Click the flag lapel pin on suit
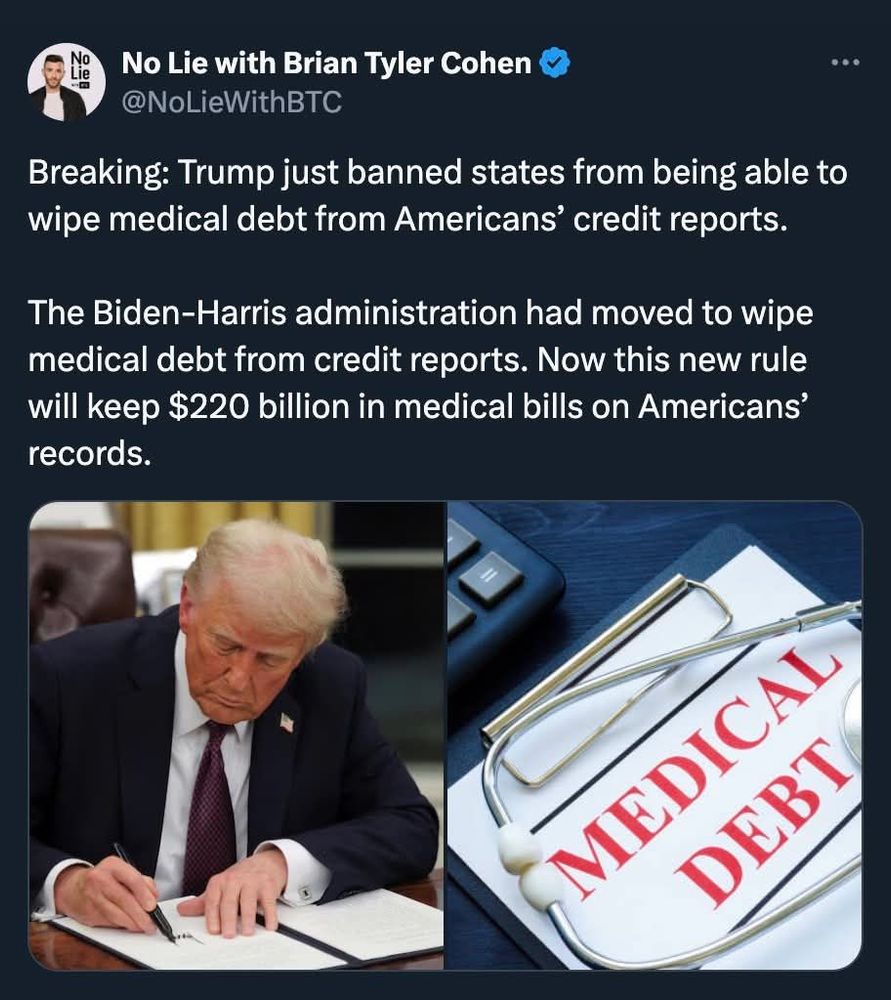The image size is (891, 1000). click(x=287, y=722)
